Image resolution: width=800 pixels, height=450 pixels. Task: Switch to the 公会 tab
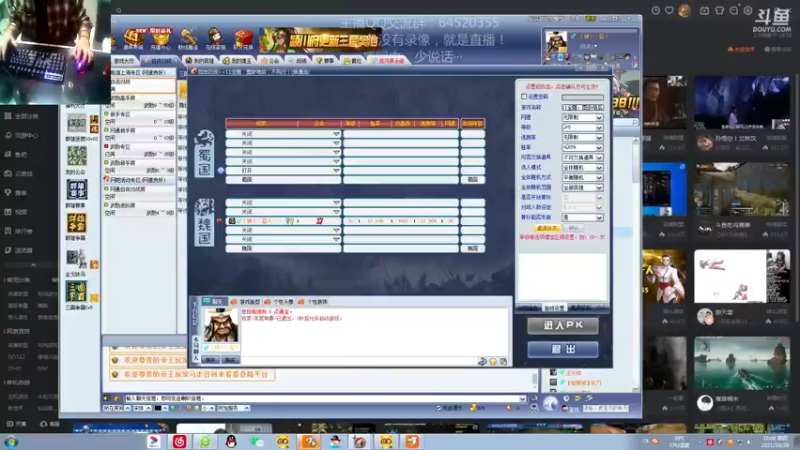[x=270, y=61]
